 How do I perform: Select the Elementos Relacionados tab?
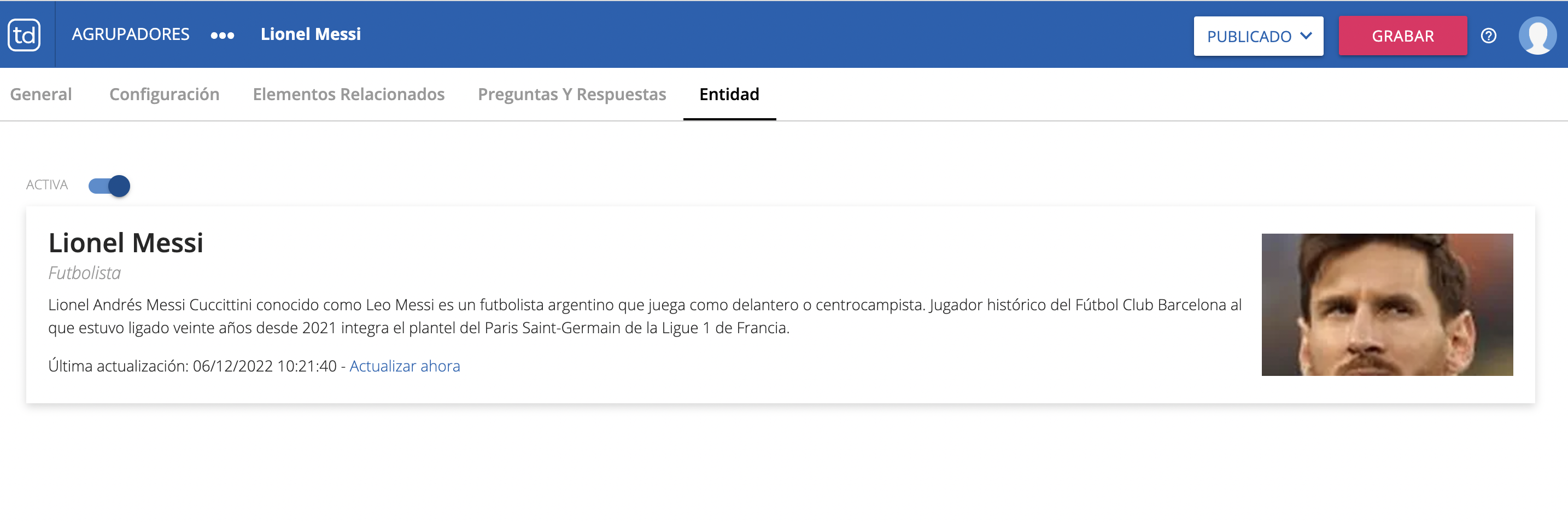[x=348, y=95]
